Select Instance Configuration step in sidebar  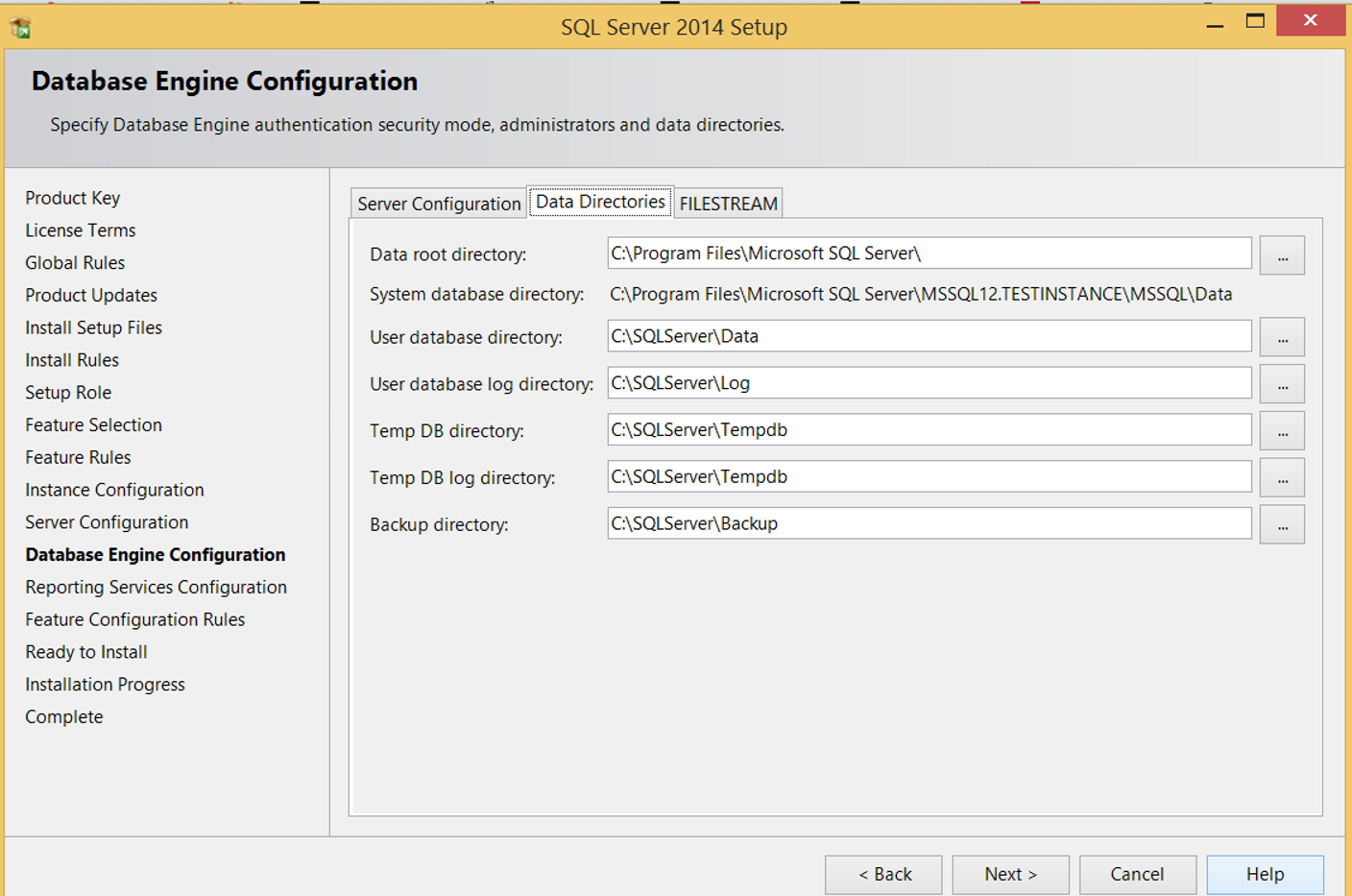pyautogui.click(x=114, y=490)
